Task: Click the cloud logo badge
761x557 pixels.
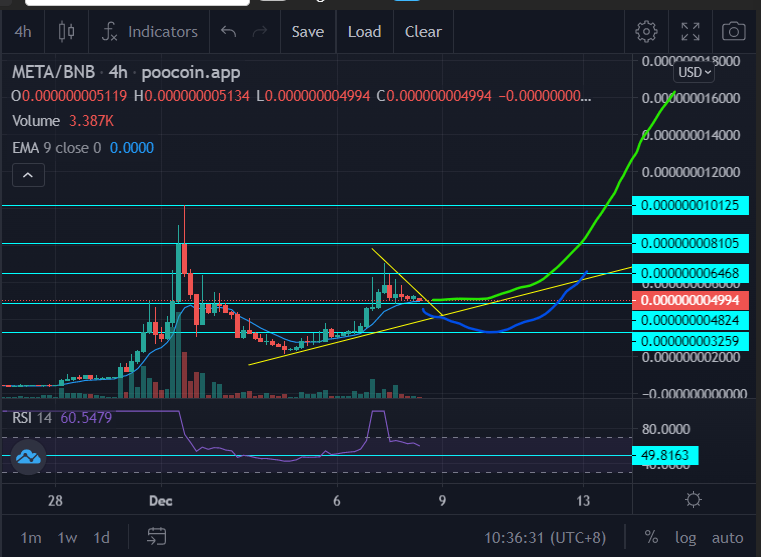Action: point(28,457)
